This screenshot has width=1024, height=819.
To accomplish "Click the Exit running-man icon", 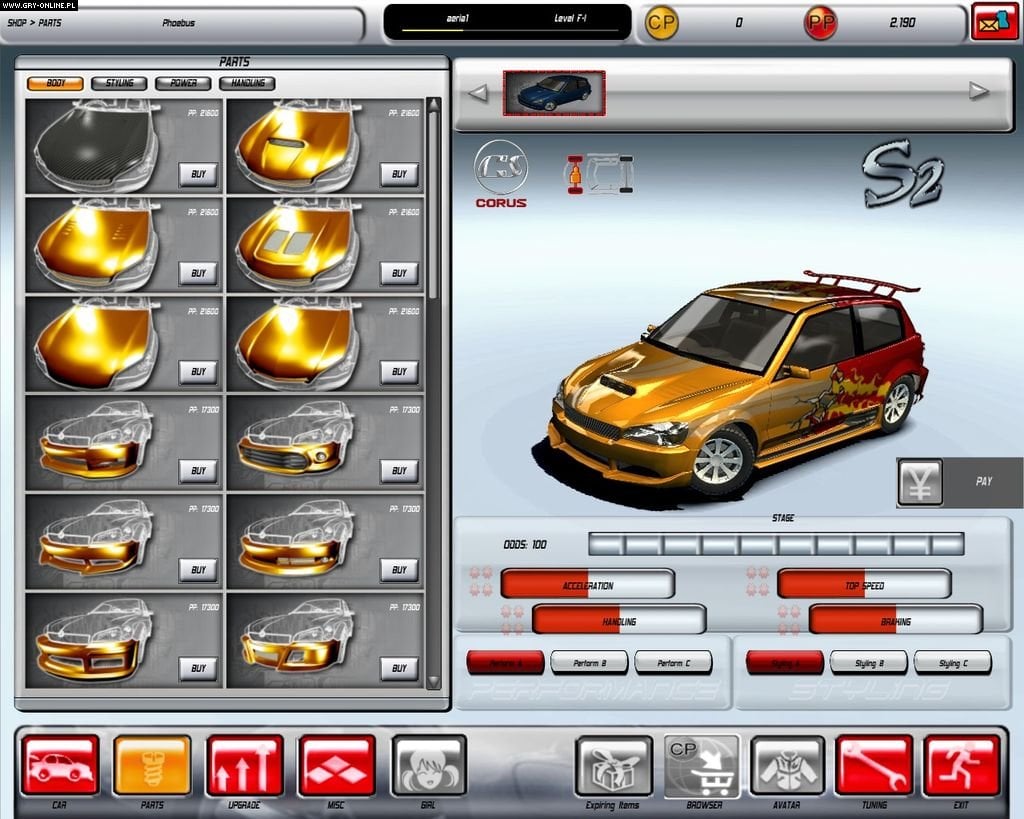I will [962, 766].
